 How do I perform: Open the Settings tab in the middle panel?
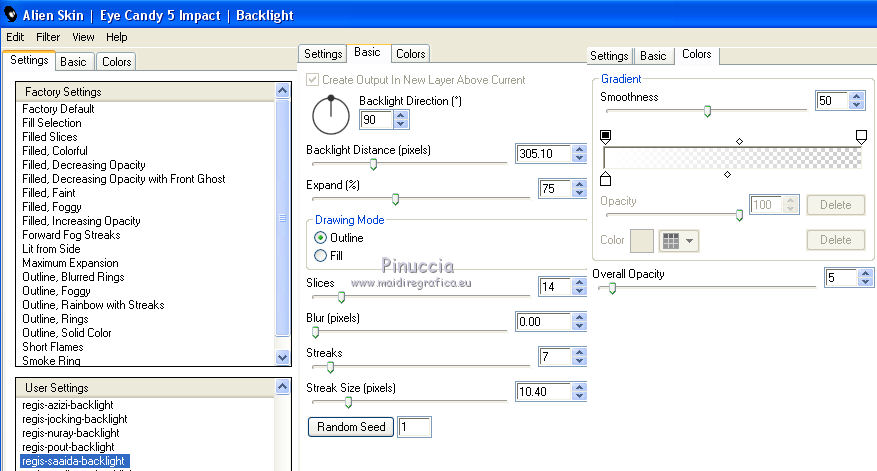point(323,54)
